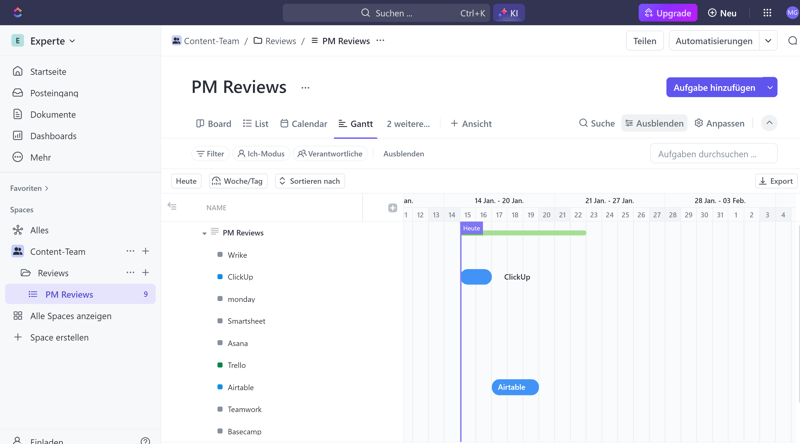Open the KI assistant button

(x=509, y=13)
